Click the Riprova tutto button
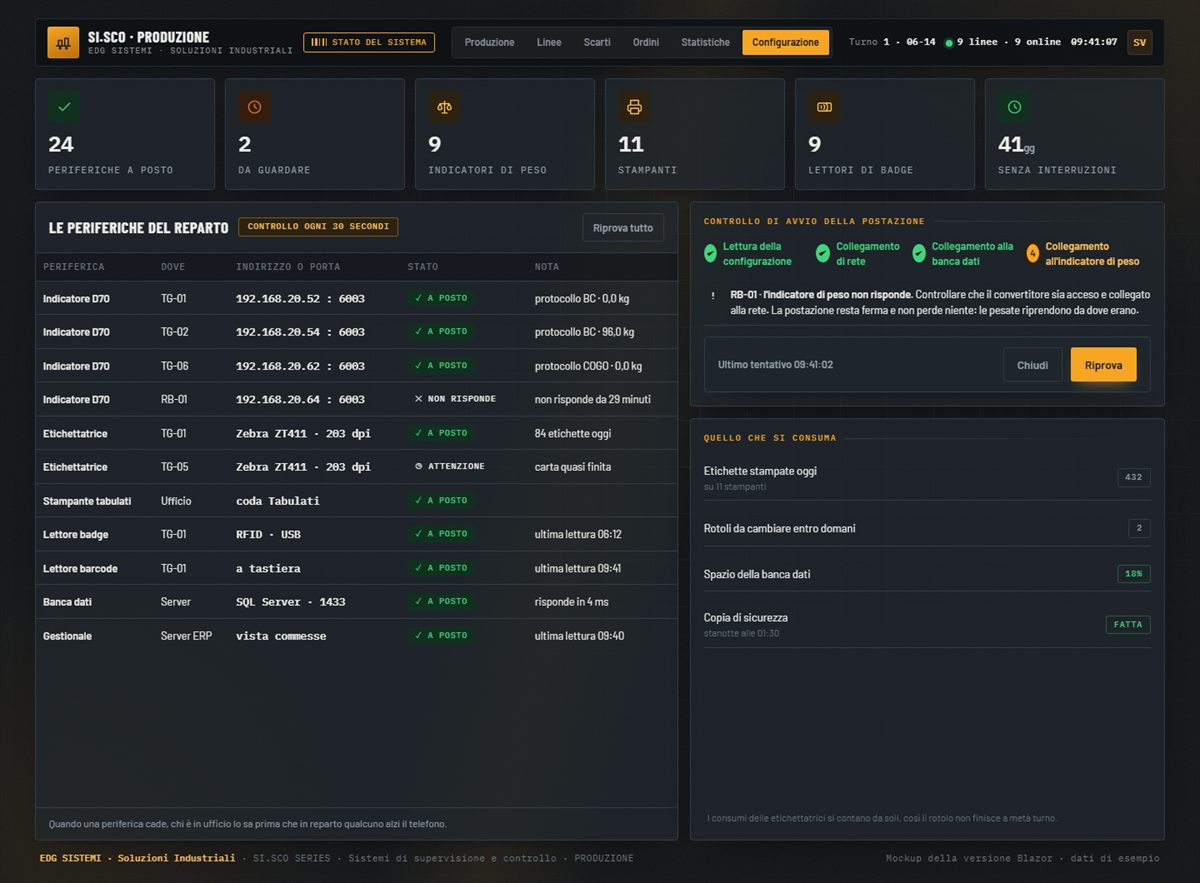This screenshot has width=1200, height=883. click(623, 228)
